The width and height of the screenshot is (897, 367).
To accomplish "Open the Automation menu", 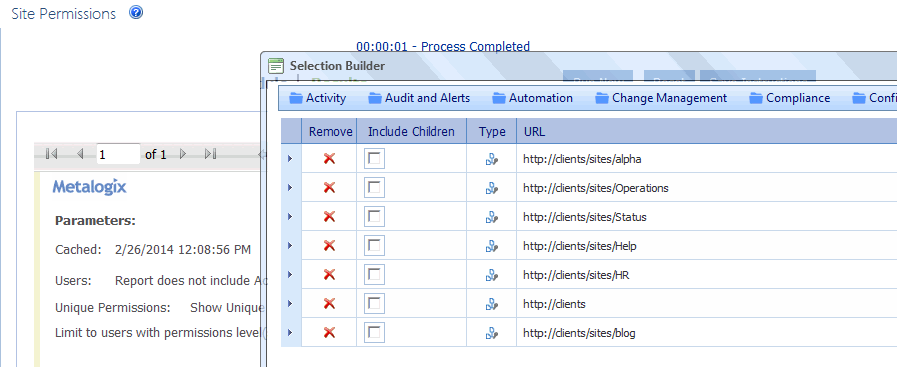I will click(x=533, y=98).
